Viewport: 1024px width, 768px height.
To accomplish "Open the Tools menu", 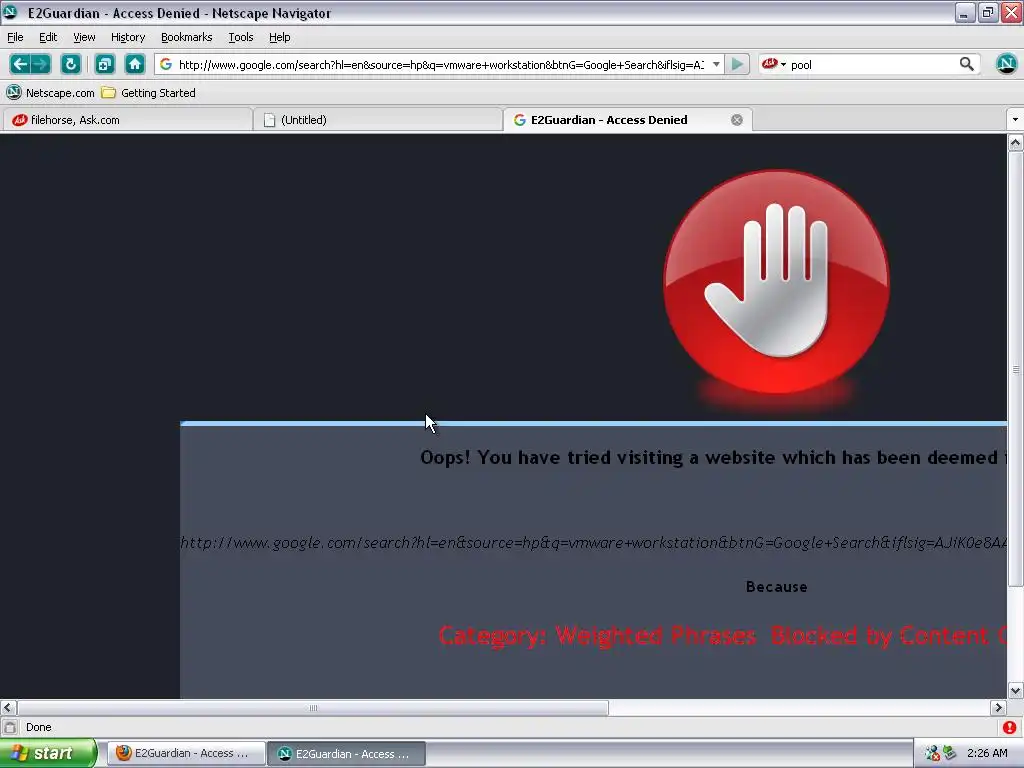I will pos(241,37).
